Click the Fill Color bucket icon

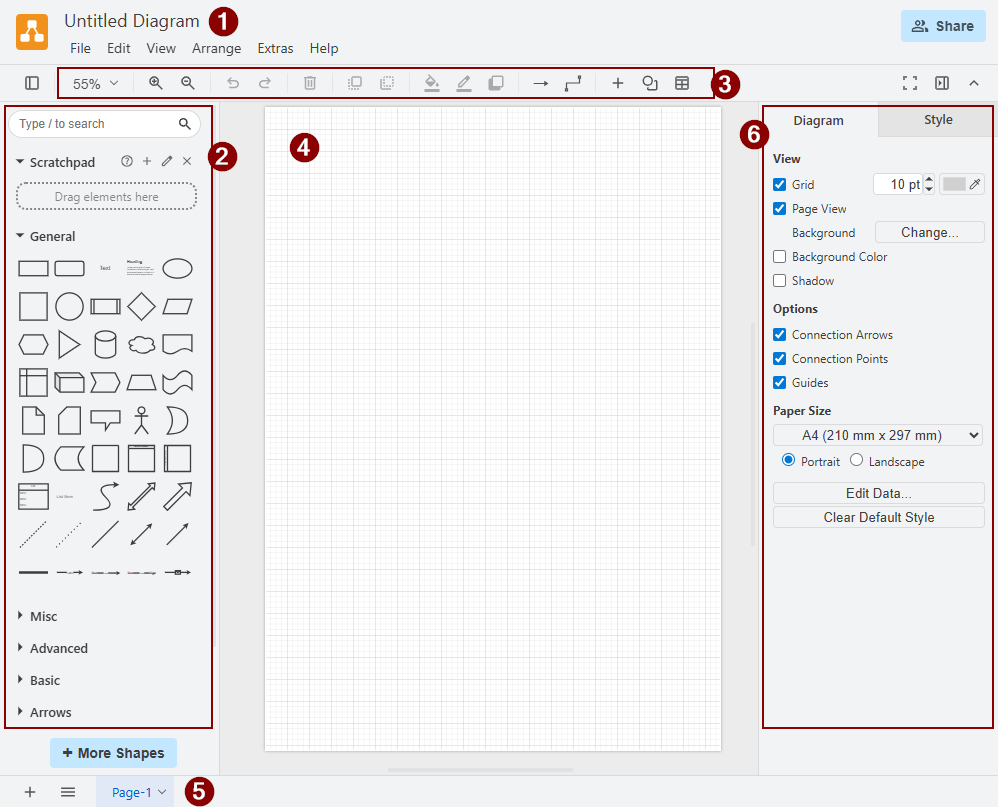click(431, 83)
